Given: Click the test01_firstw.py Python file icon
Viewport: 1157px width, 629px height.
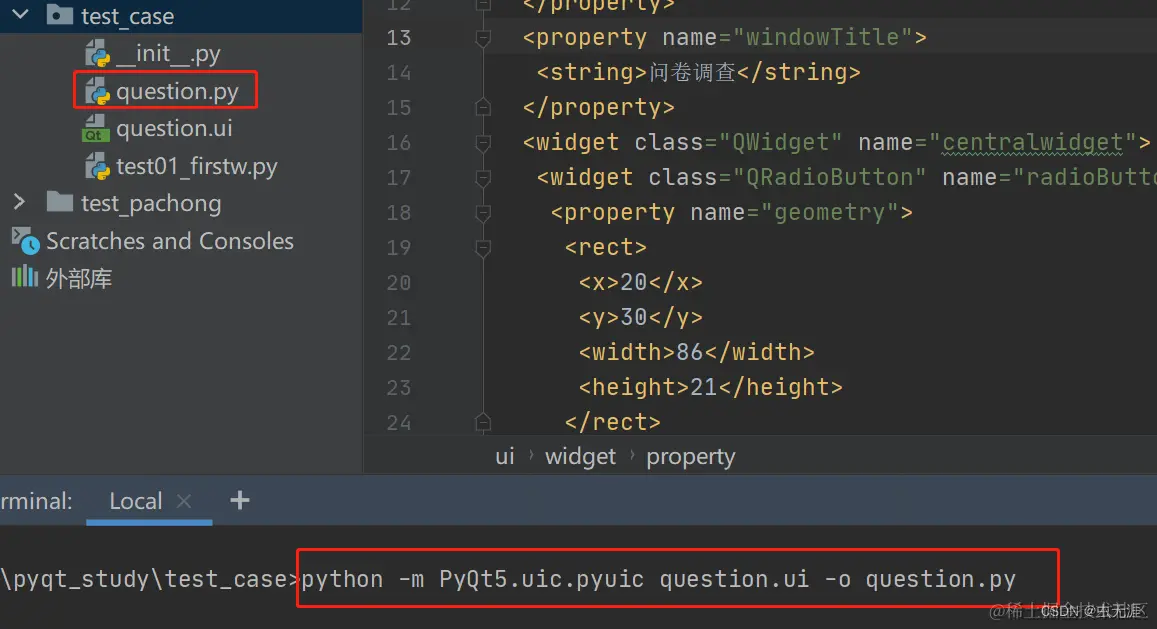Looking at the screenshot, I should point(97,166).
